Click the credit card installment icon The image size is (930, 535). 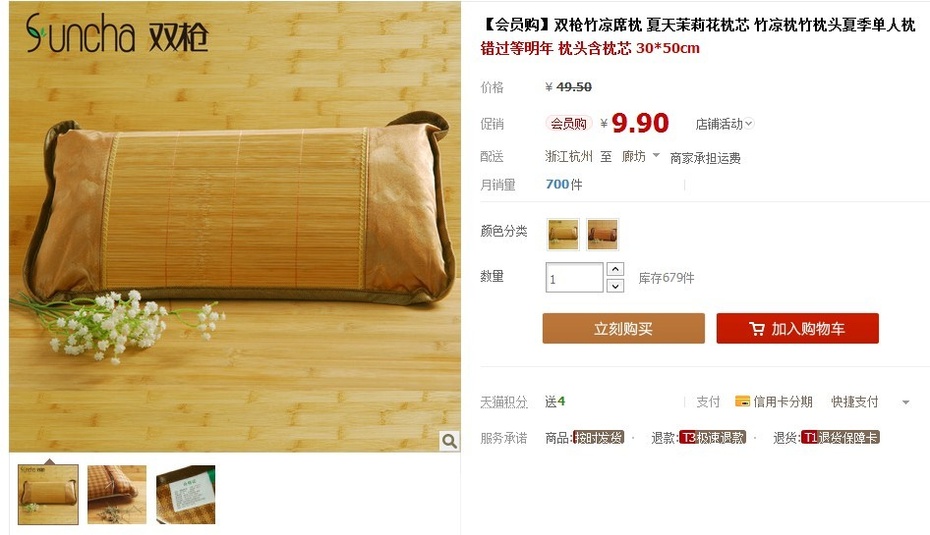(x=742, y=402)
